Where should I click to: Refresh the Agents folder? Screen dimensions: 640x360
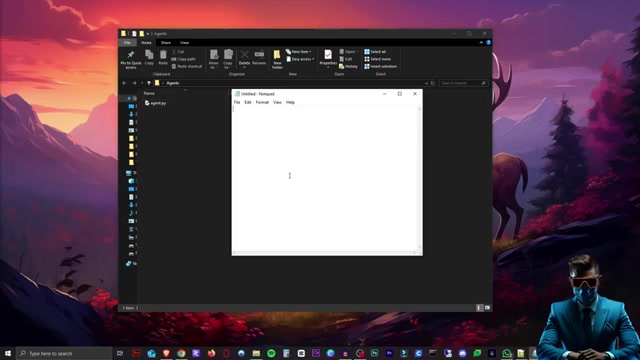pyautogui.click(x=433, y=83)
